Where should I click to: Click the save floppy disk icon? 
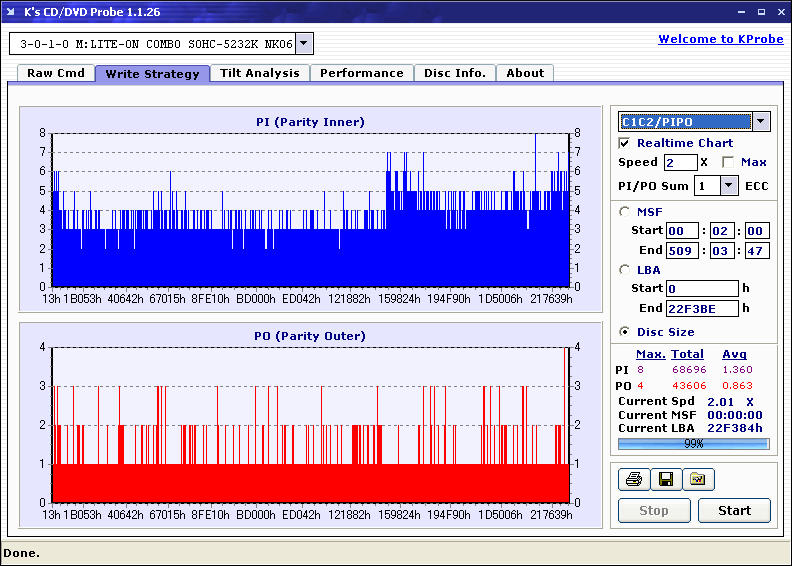coord(665,480)
